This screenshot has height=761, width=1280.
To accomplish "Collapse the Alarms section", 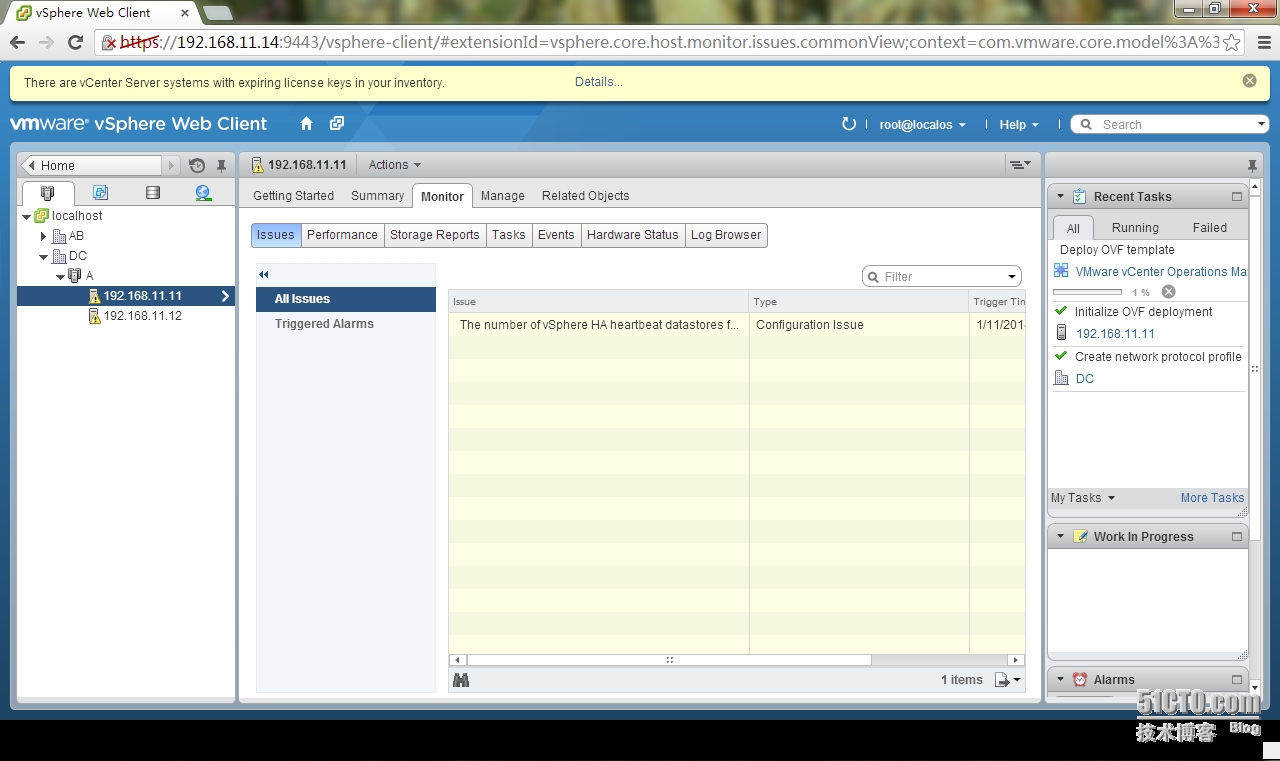I will point(1061,680).
